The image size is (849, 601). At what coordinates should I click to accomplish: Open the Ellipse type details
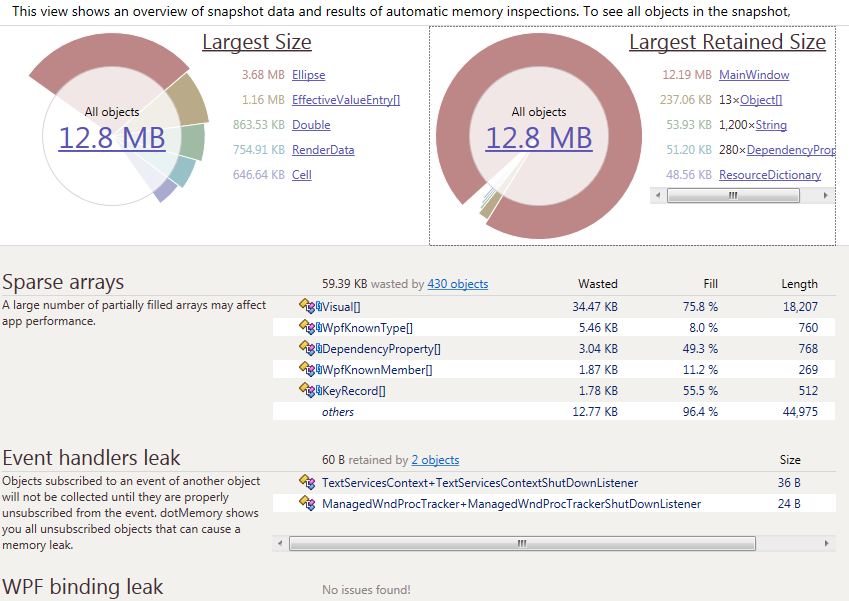tap(308, 74)
